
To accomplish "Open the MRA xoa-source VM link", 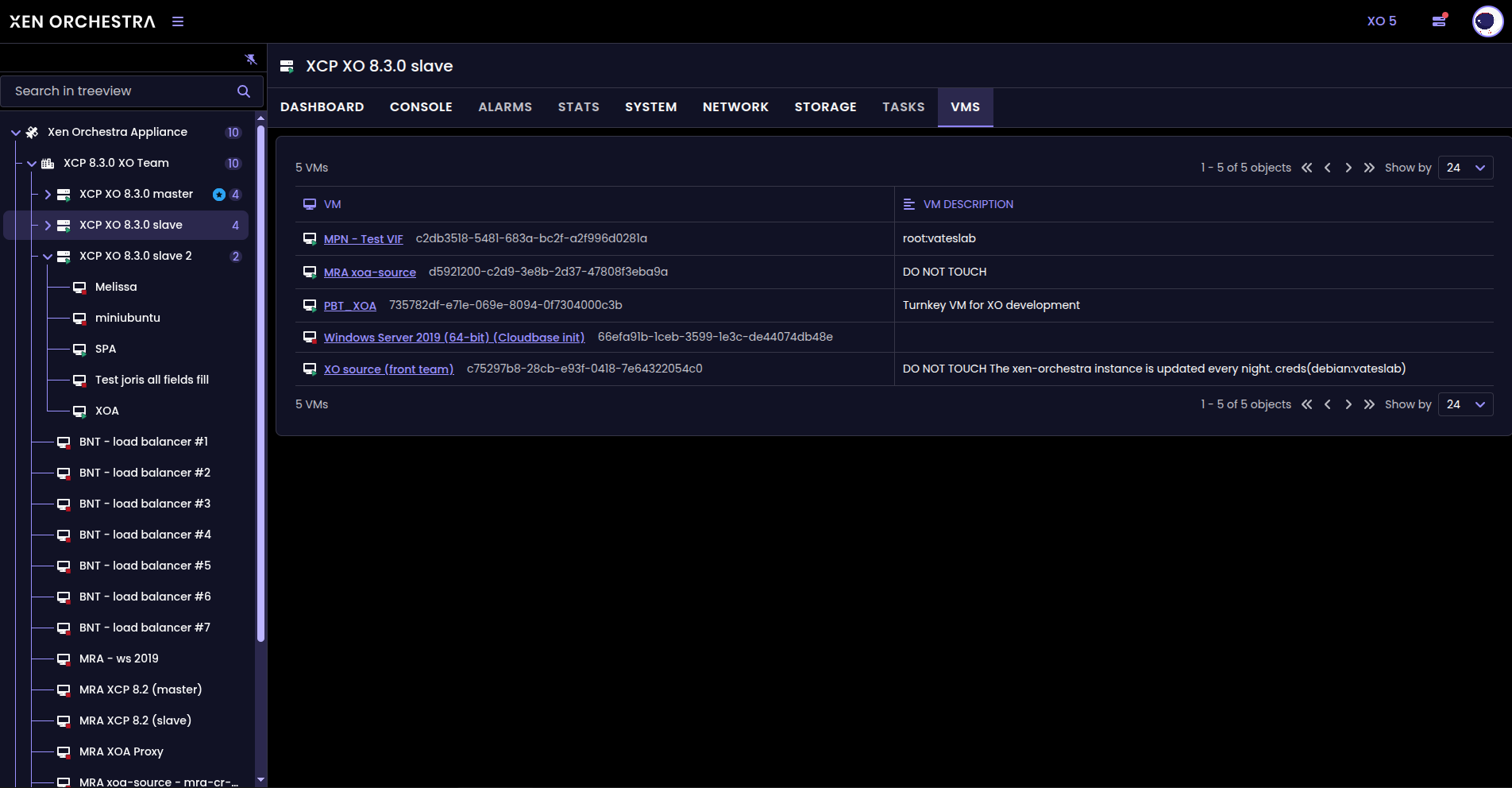I will click(369, 272).
